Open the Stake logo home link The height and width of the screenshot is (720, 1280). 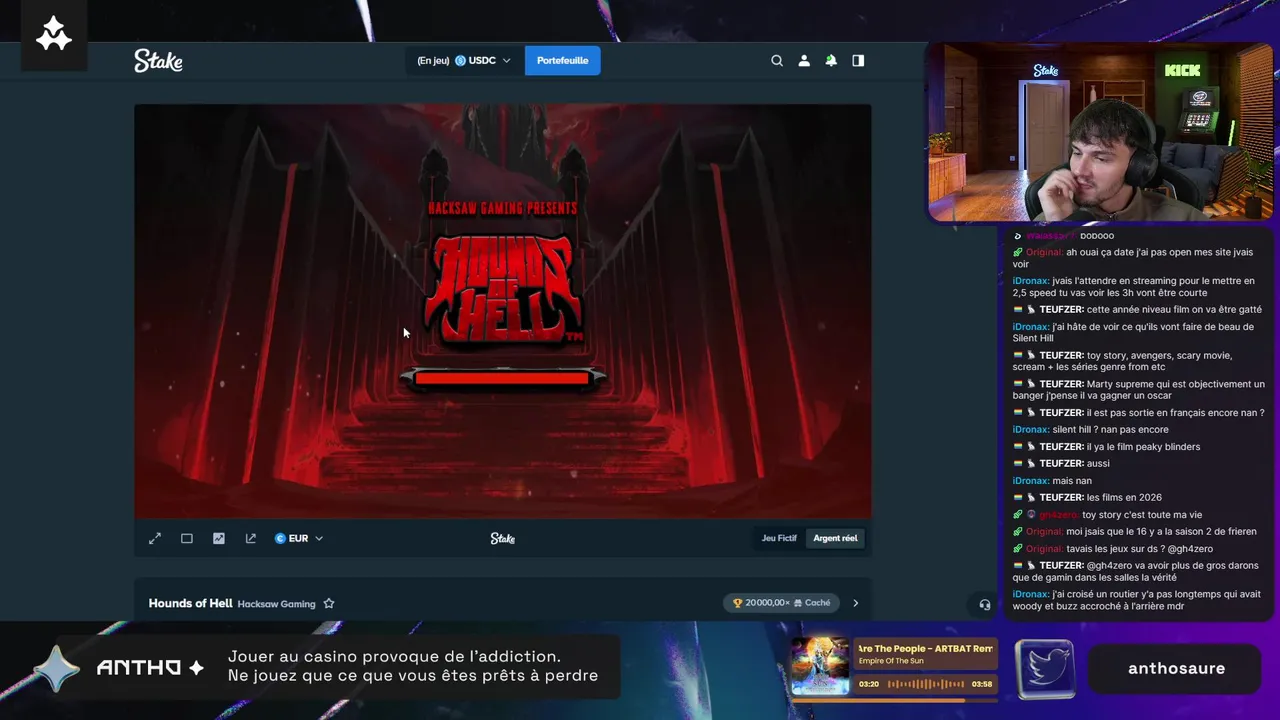(x=158, y=61)
